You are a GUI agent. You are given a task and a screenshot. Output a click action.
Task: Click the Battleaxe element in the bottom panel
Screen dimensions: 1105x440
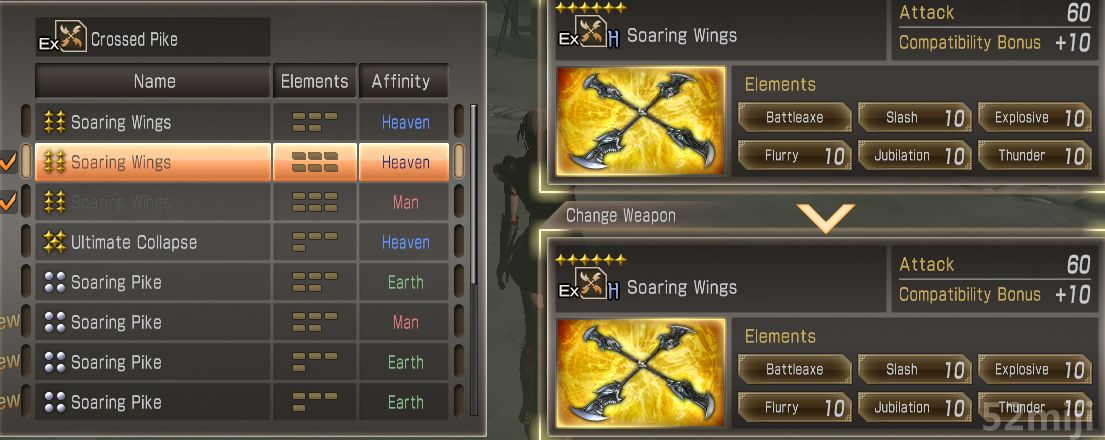pos(794,369)
